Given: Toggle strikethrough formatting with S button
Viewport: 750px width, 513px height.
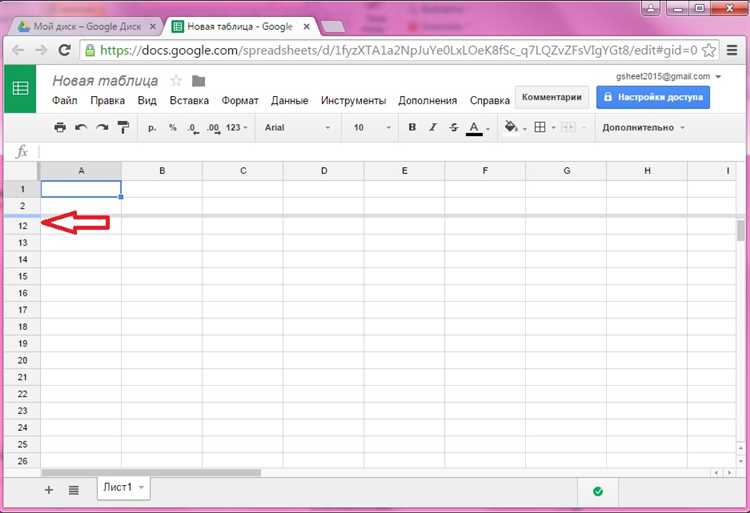Looking at the screenshot, I should (453, 127).
